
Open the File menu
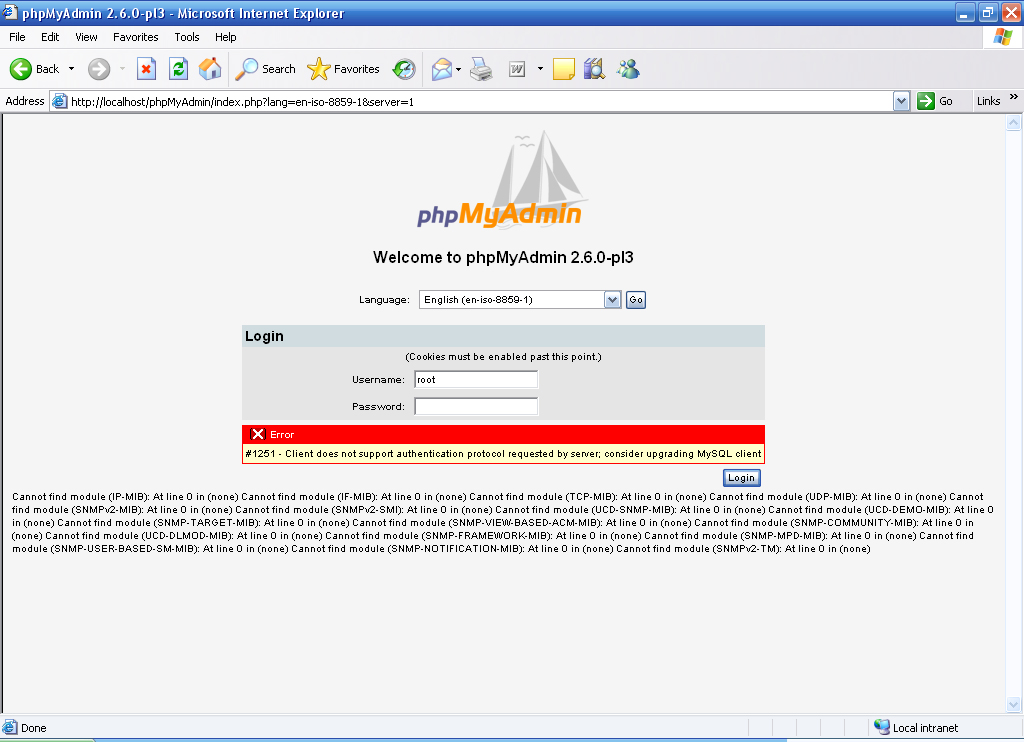click(18, 37)
